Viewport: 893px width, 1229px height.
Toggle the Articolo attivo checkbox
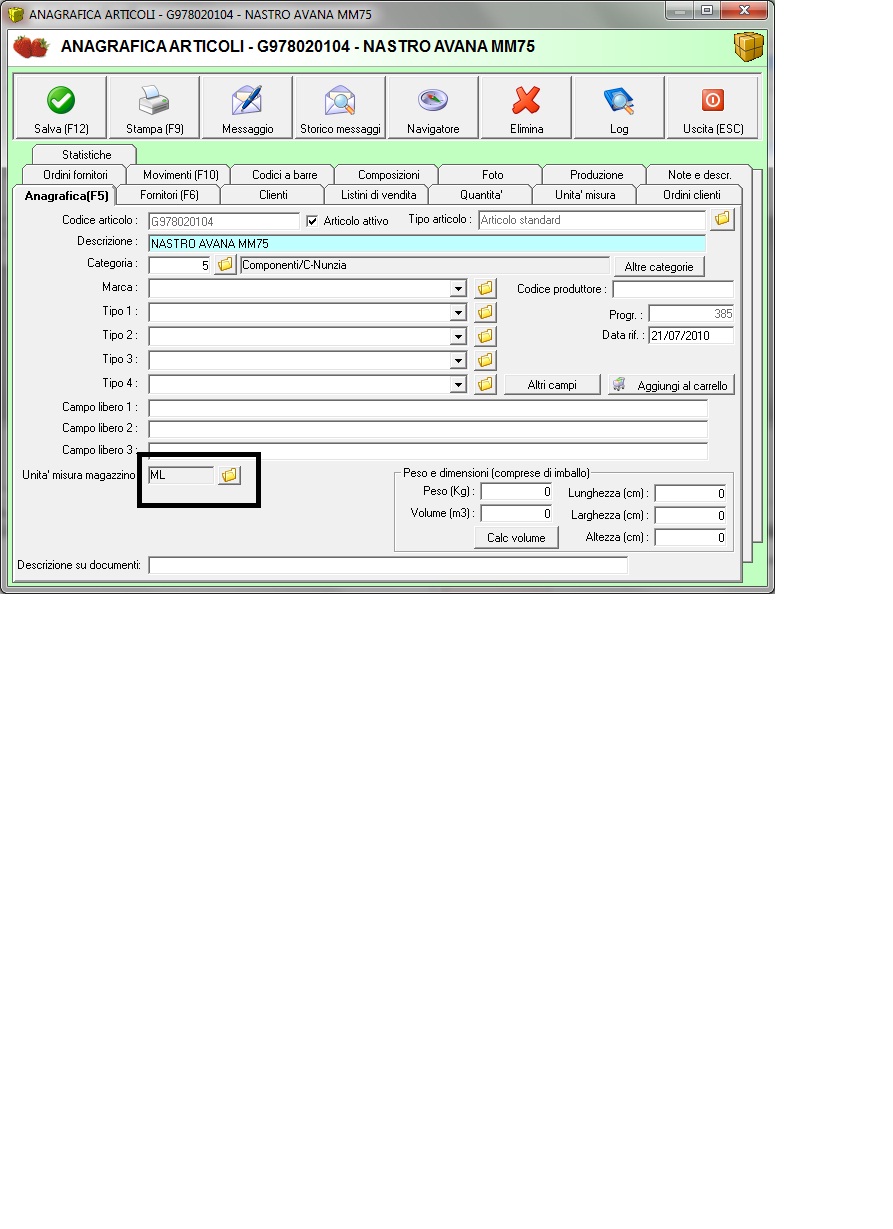pos(312,220)
